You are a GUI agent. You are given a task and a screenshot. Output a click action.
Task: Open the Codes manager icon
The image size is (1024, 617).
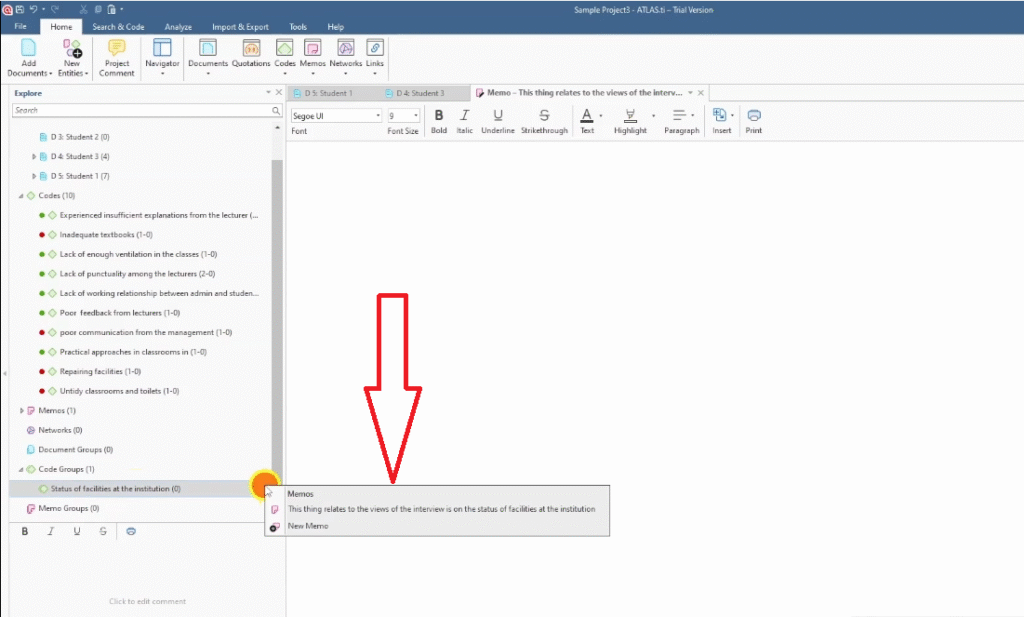(x=285, y=50)
